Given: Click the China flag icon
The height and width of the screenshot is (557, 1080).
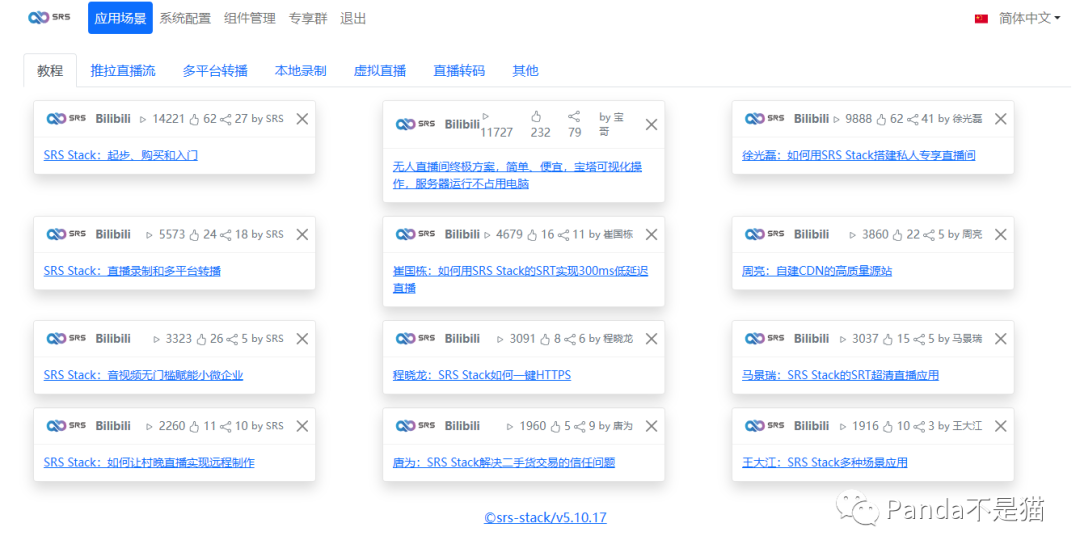Looking at the screenshot, I should [x=982, y=19].
